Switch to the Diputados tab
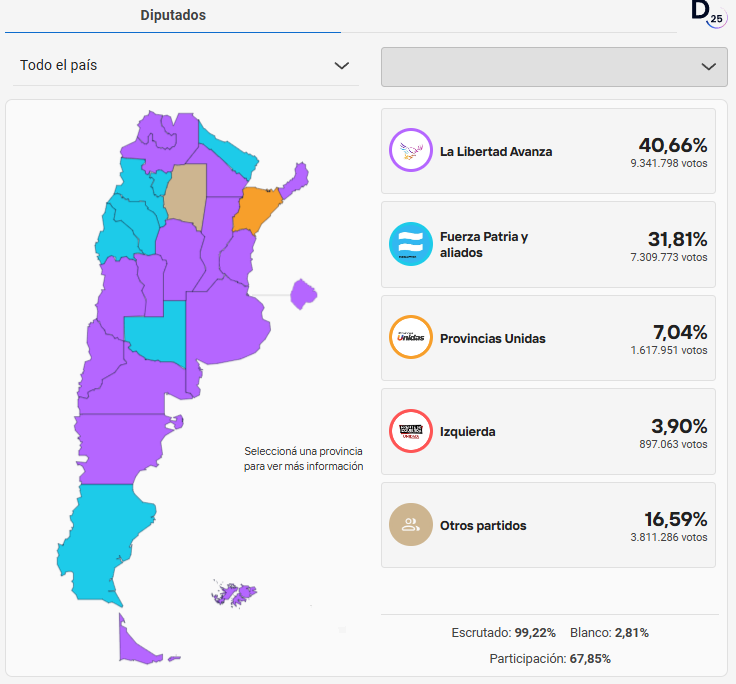Image resolution: width=736 pixels, height=684 pixels. 172,15
